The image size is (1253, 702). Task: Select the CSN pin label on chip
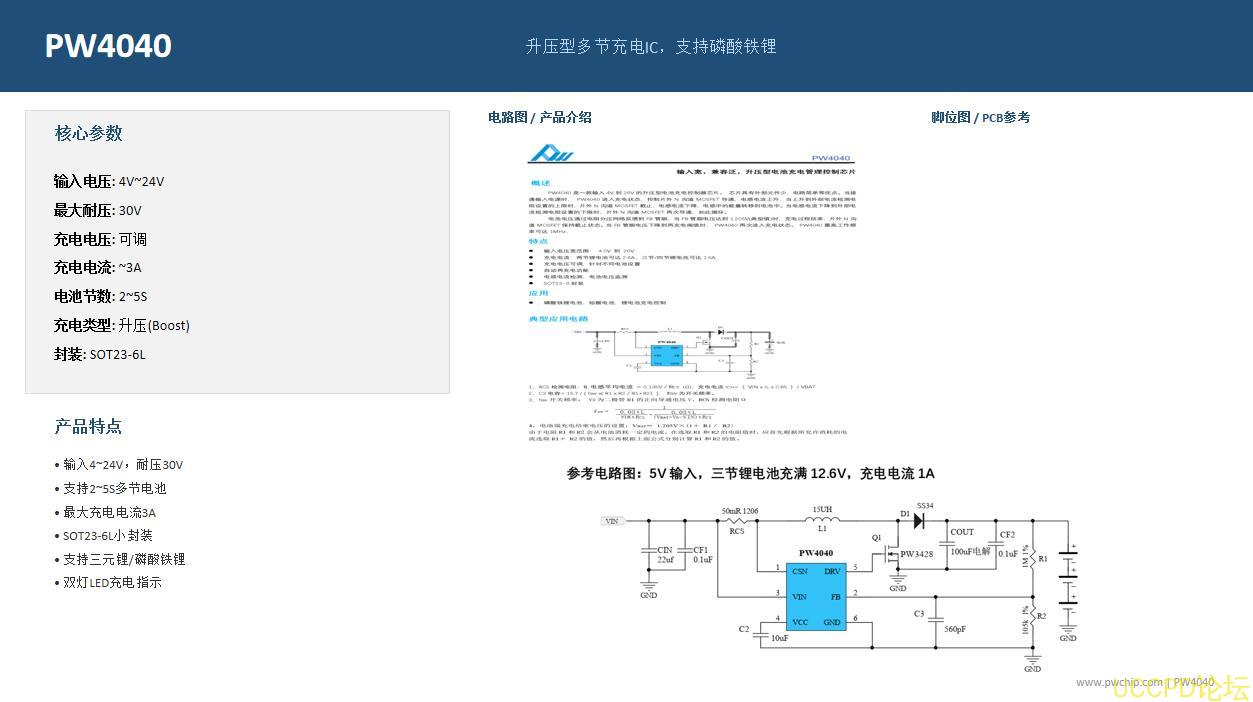tap(800, 571)
